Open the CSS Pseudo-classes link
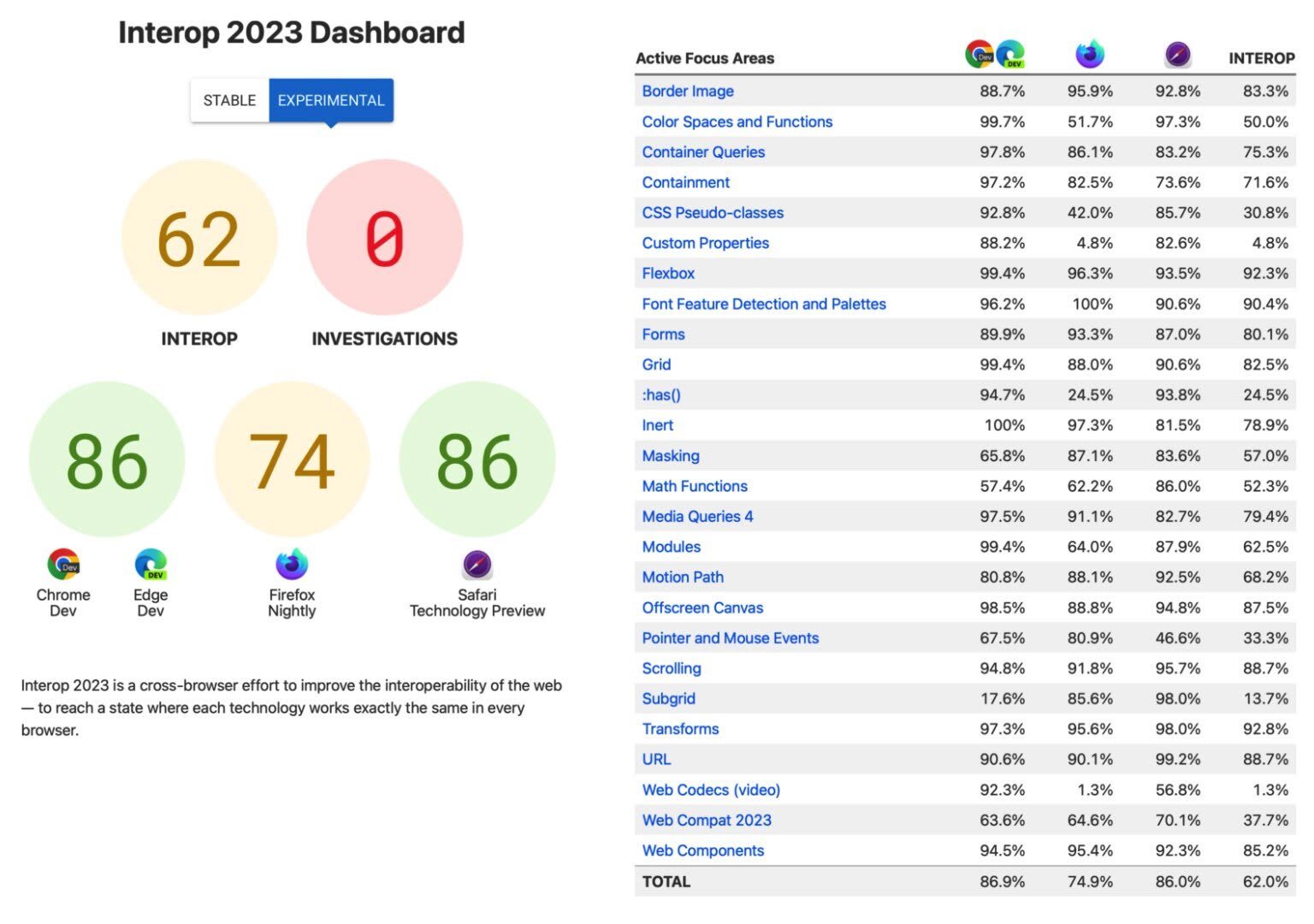The height and width of the screenshot is (924, 1314). [713, 212]
